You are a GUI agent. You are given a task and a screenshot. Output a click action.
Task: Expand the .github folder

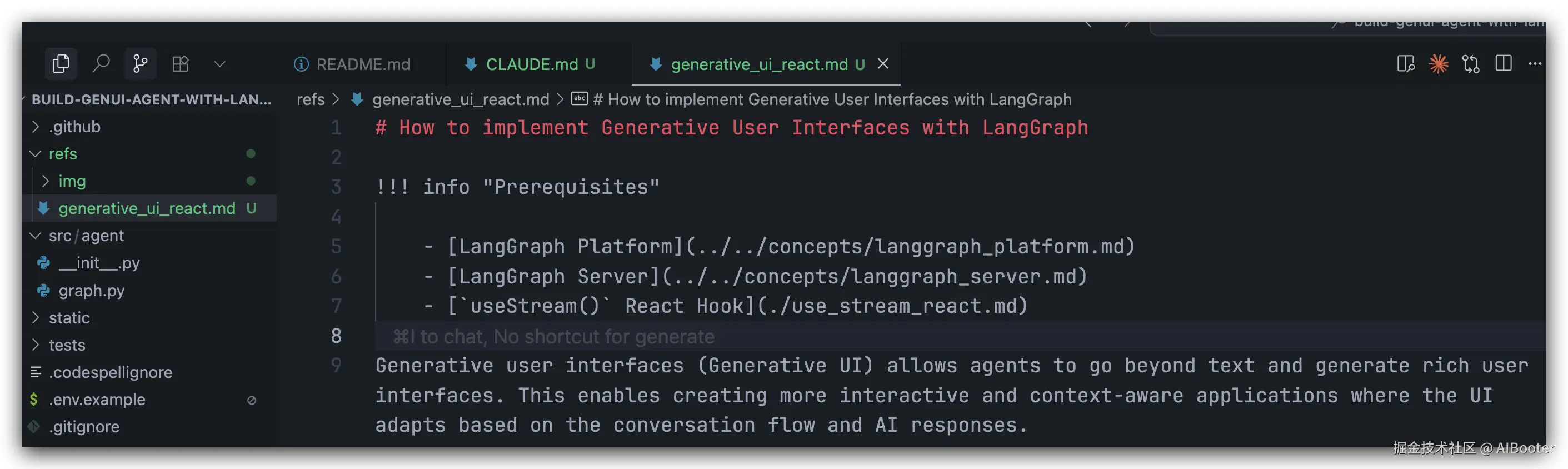point(74,127)
